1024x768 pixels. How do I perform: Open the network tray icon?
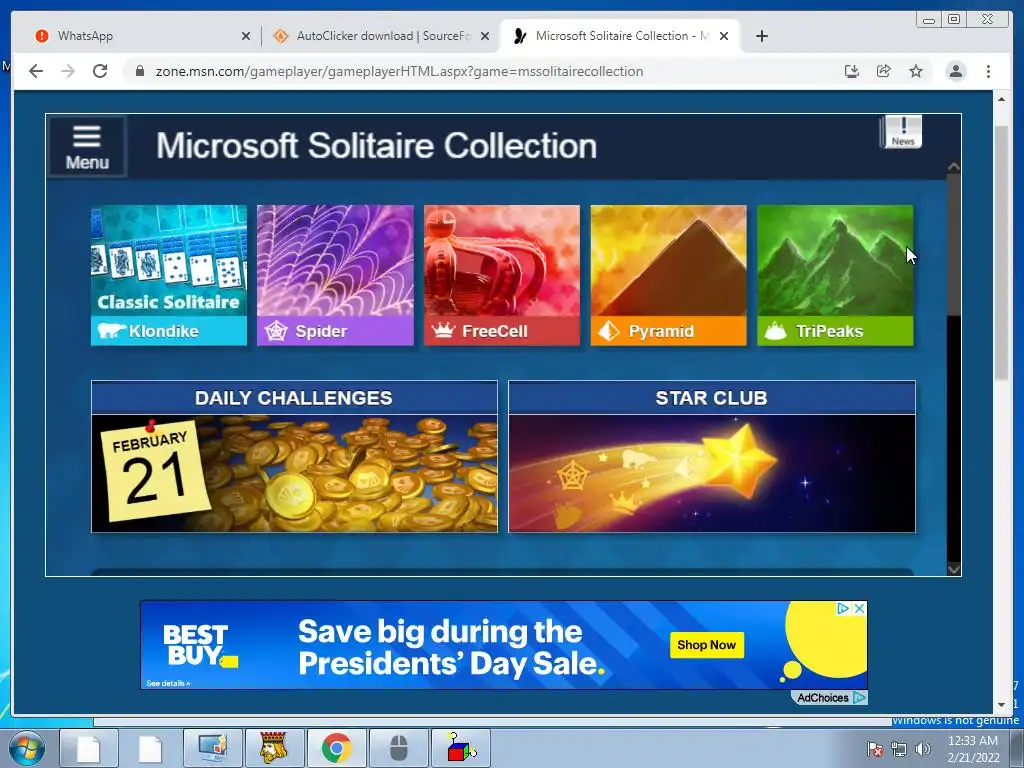(x=899, y=749)
